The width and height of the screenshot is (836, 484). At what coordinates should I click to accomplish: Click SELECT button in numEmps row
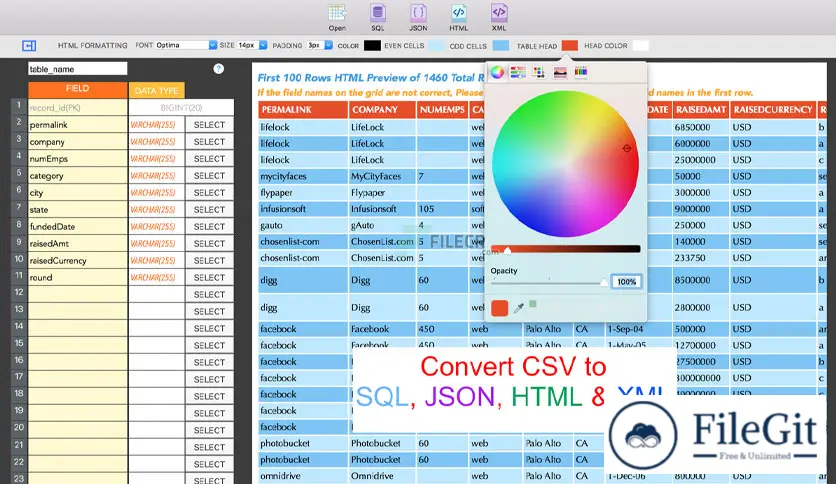coord(210,159)
